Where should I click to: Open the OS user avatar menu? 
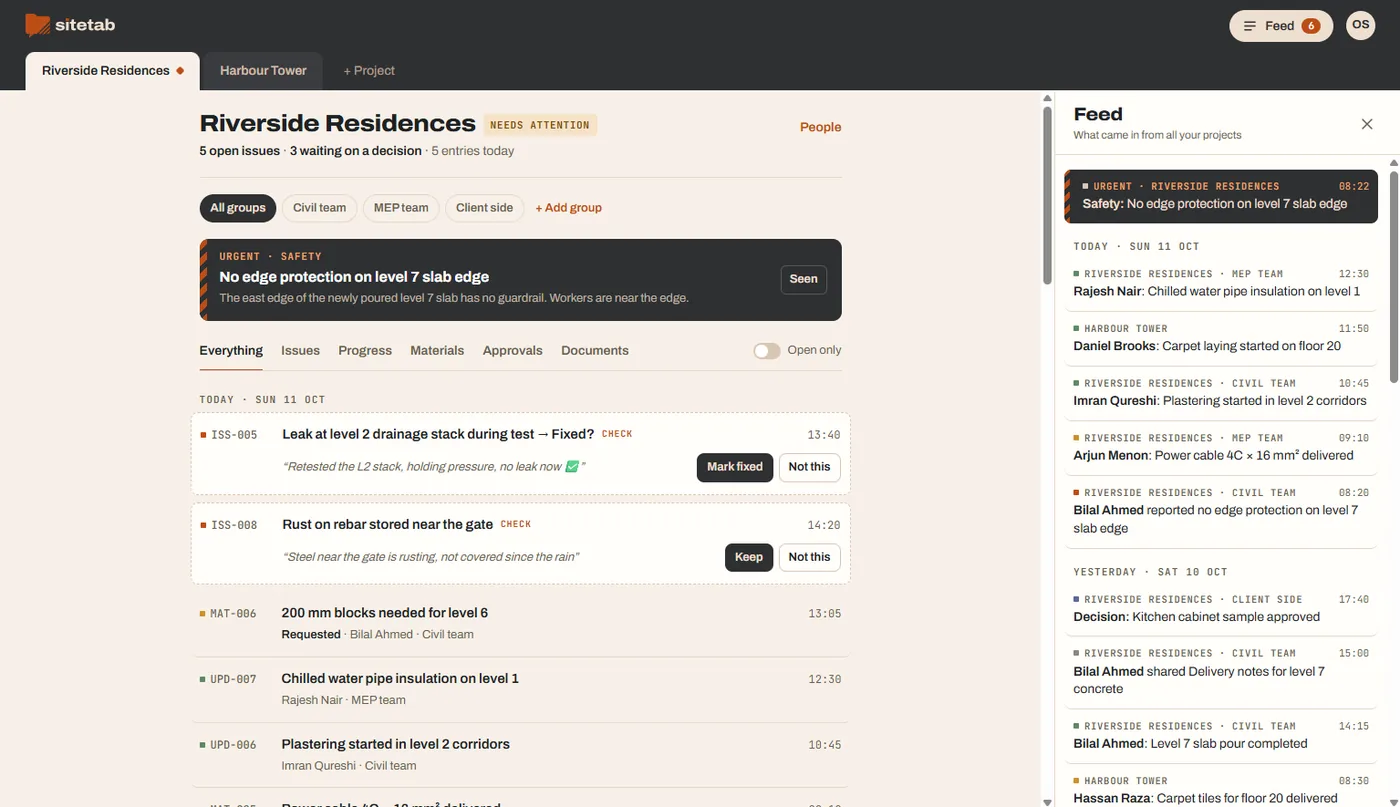(x=1360, y=25)
